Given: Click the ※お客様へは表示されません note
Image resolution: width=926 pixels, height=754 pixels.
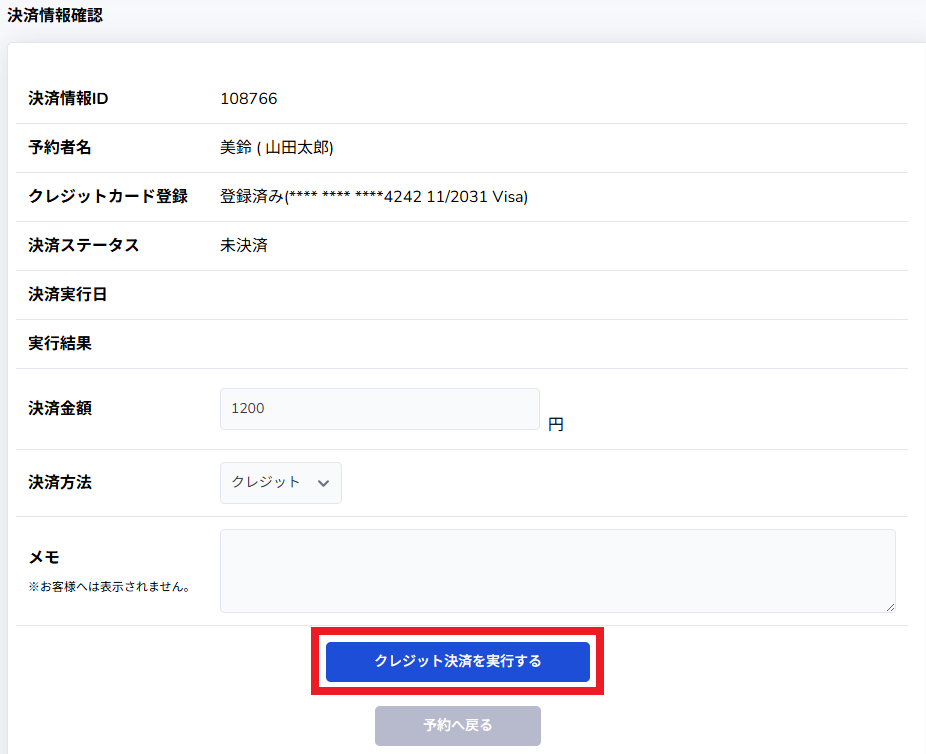Looking at the screenshot, I should [109, 587].
